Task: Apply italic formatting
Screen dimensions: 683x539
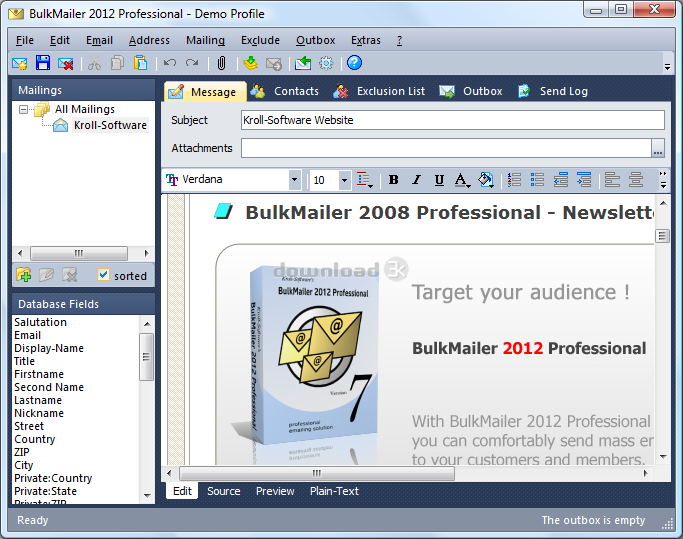Action: [x=416, y=180]
